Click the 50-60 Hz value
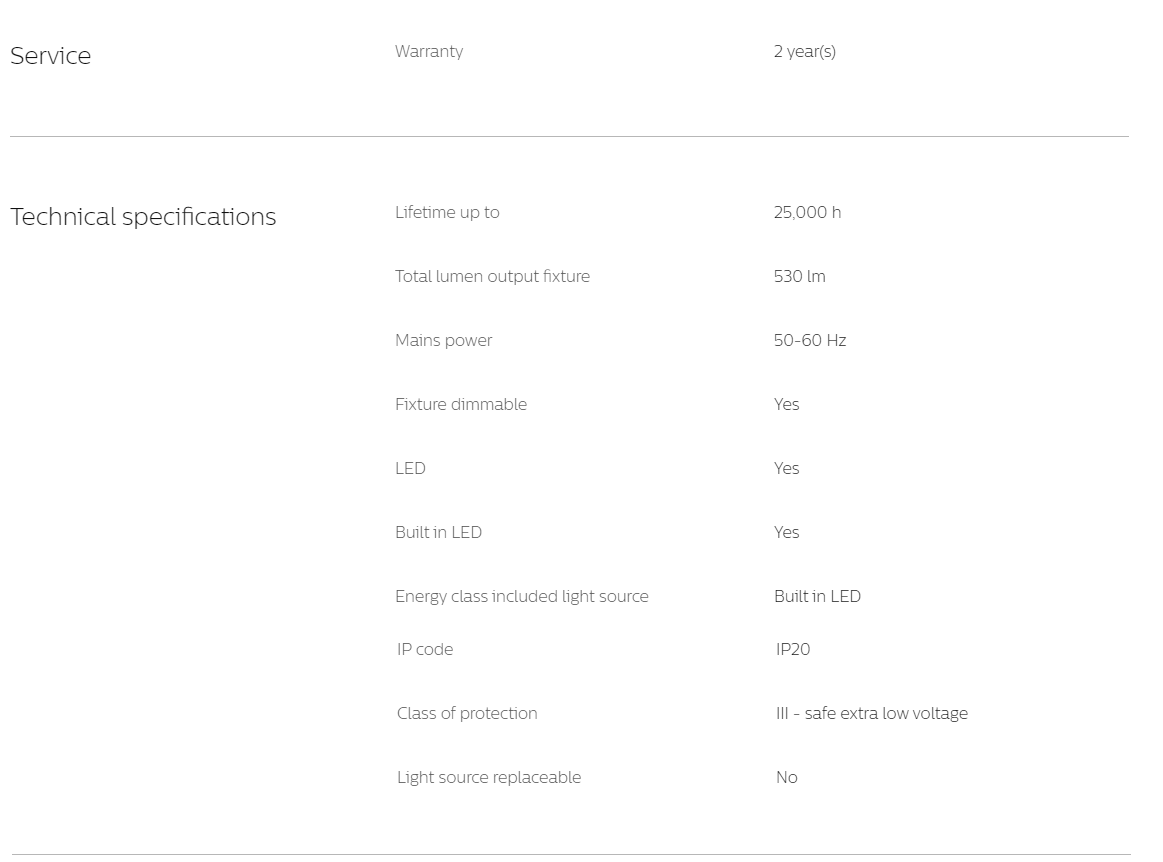 (810, 340)
